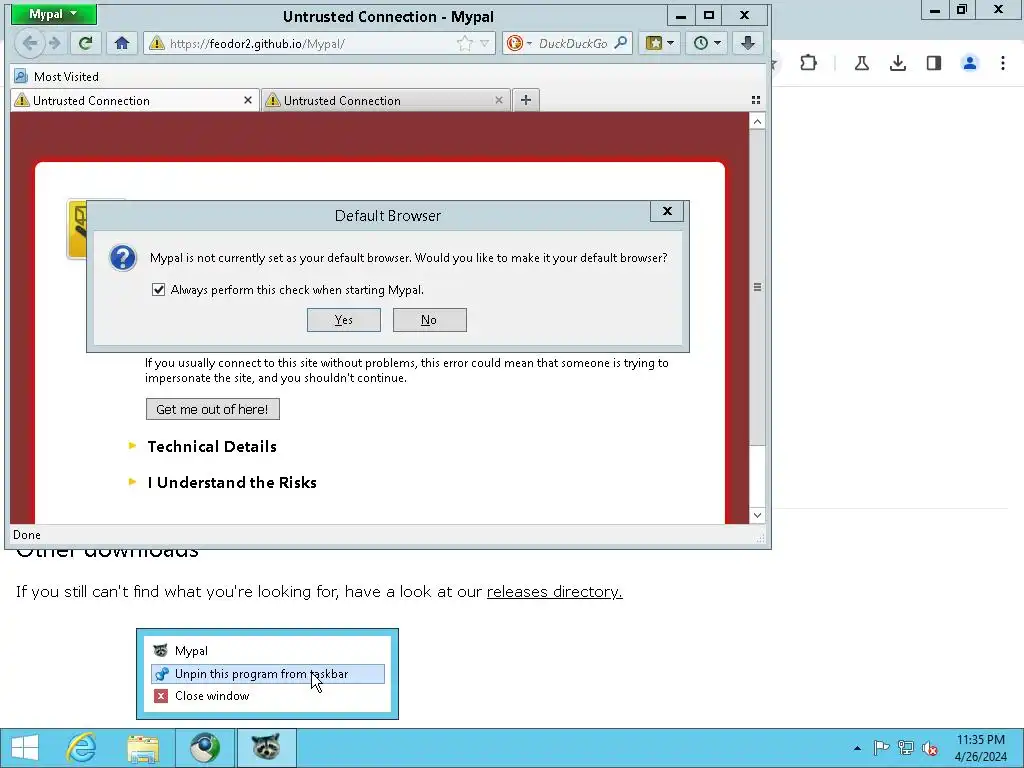This screenshot has width=1024, height=768.
Task: Launch Internet Explorer from the taskbar
Action: click(82, 748)
